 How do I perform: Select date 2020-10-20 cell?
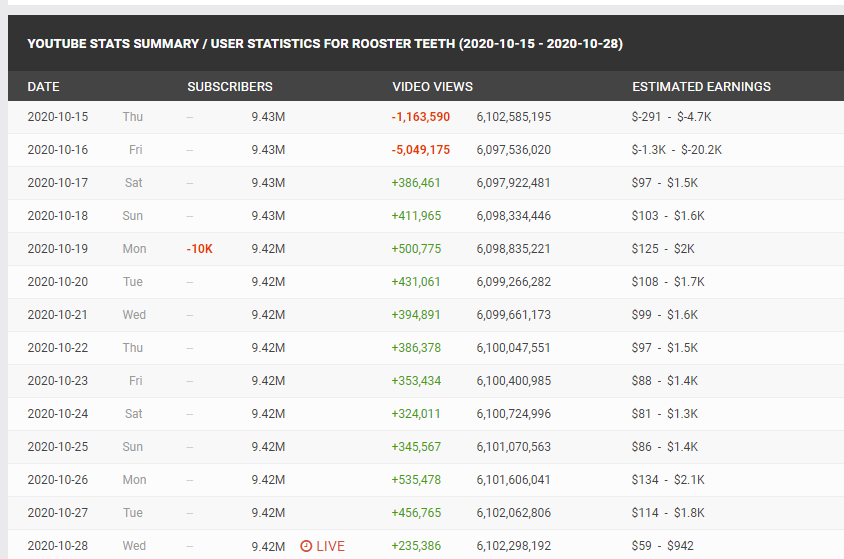[x=58, y=282]
